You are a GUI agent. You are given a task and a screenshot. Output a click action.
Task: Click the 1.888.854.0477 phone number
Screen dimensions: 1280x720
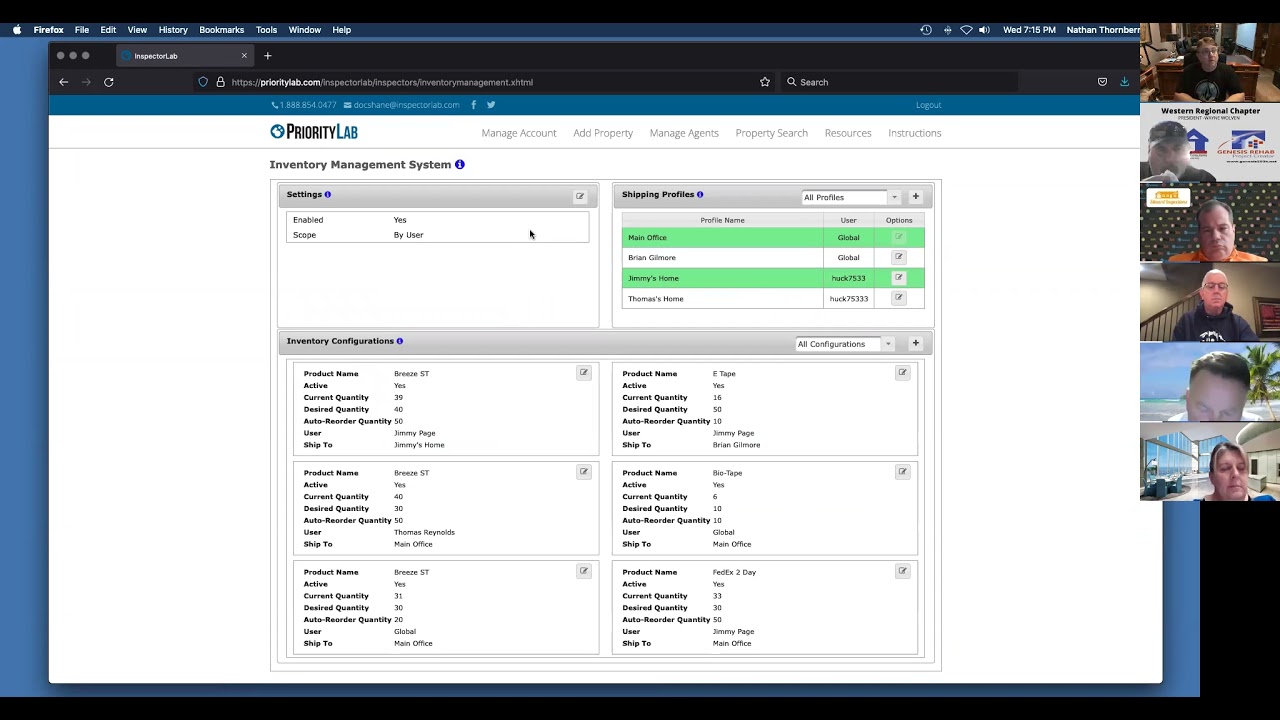[x=304, y=105]
